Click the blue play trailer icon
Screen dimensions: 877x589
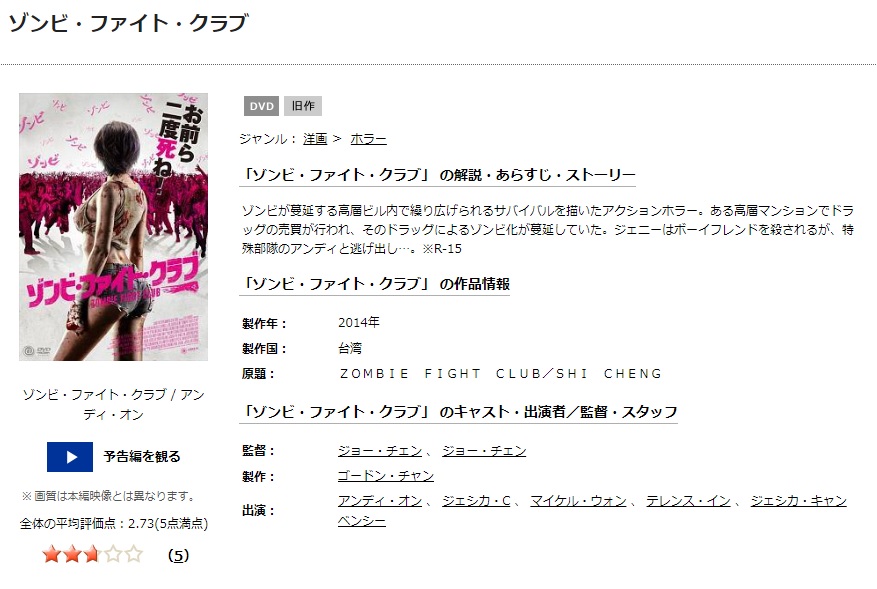tap(70, 457)
